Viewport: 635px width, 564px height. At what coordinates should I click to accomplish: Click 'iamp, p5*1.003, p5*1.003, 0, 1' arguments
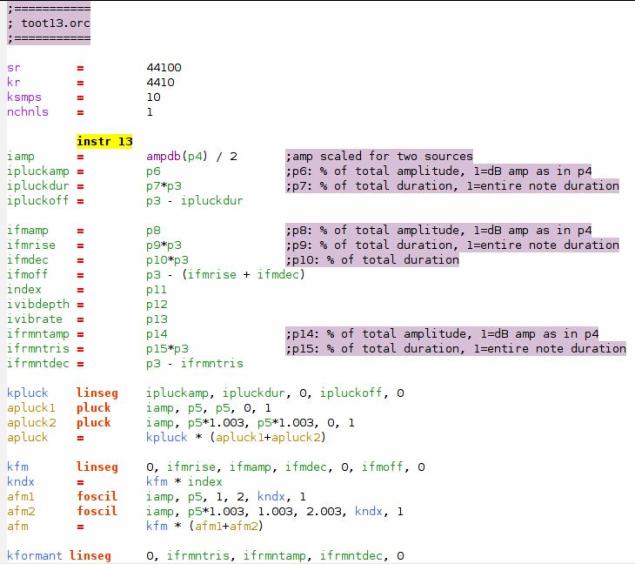coord(250,423)
